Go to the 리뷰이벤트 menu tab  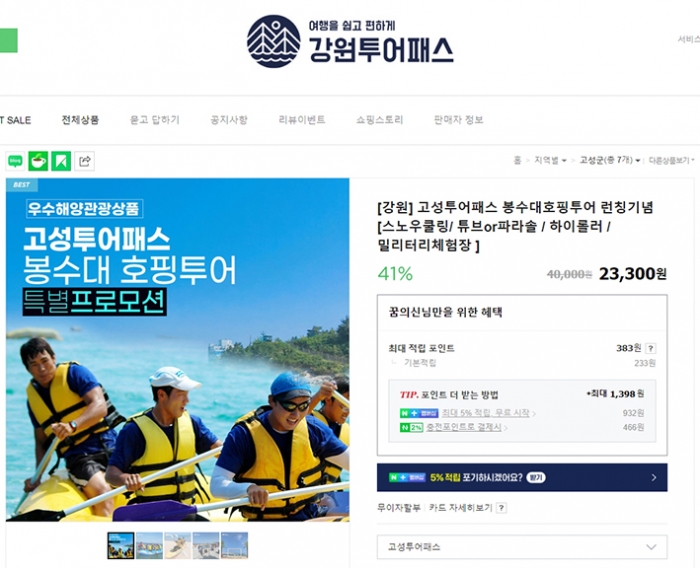(x=302, y=120)
